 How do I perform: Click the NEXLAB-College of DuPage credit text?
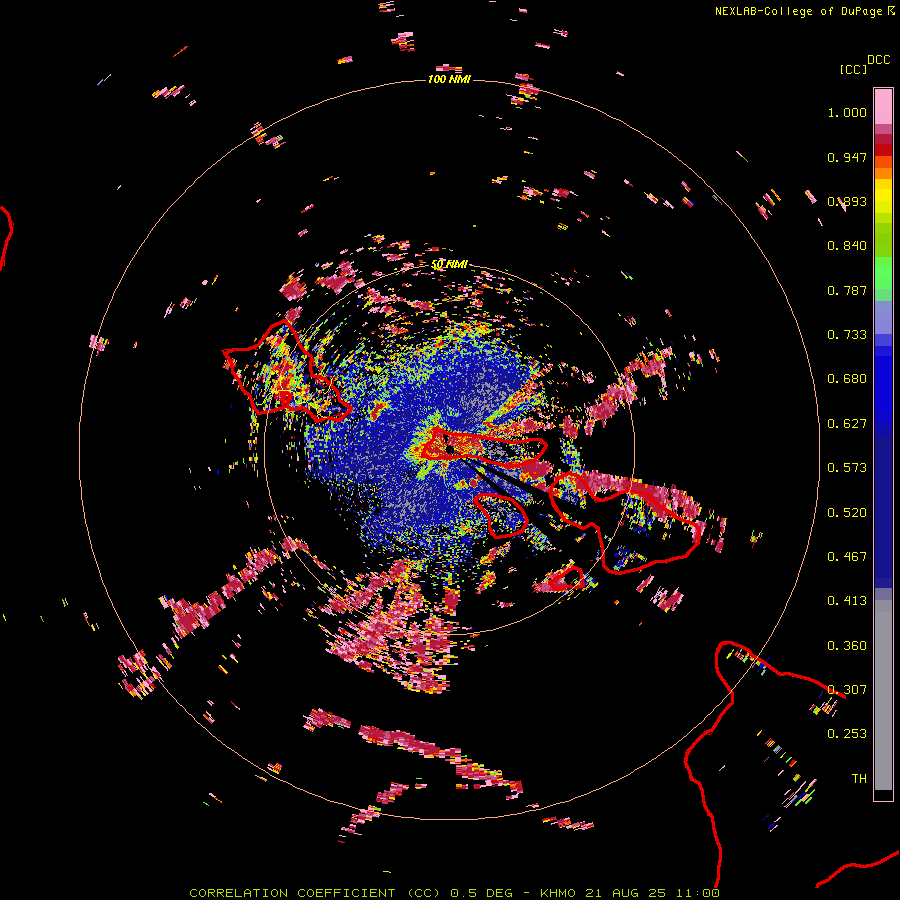798,11
